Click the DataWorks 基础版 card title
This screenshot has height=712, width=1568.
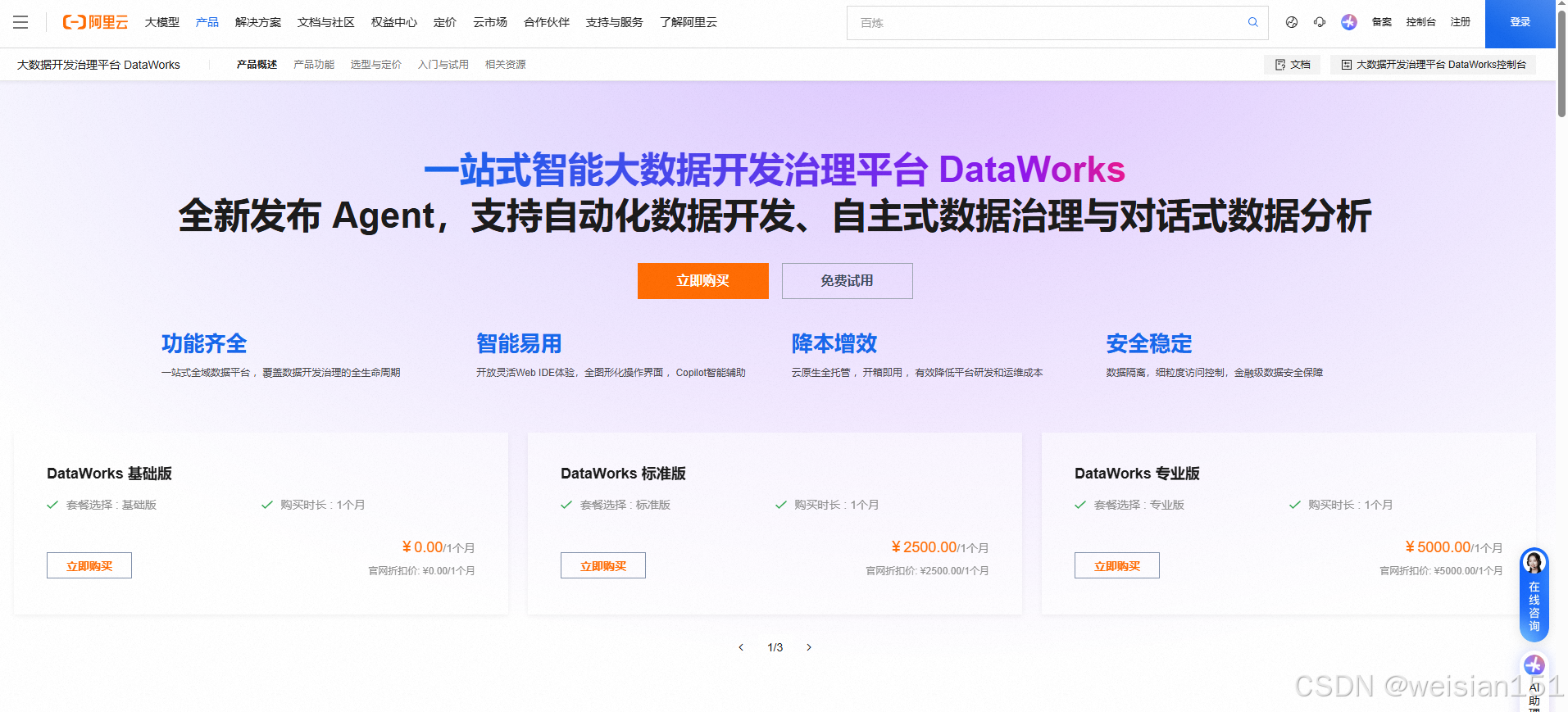click(109, 474)
